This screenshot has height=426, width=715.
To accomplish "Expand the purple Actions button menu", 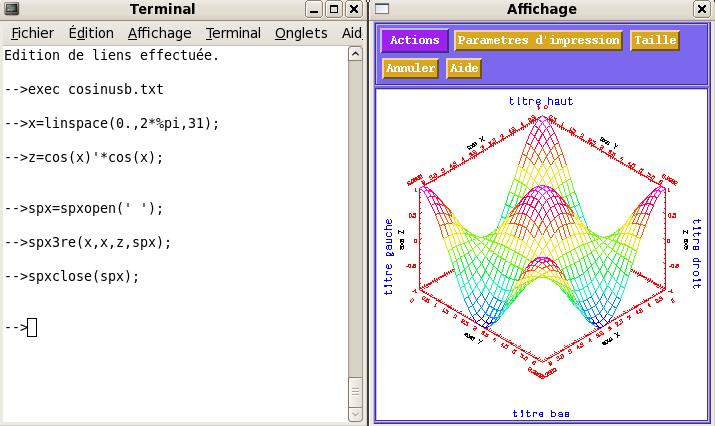I will point(414,41).
